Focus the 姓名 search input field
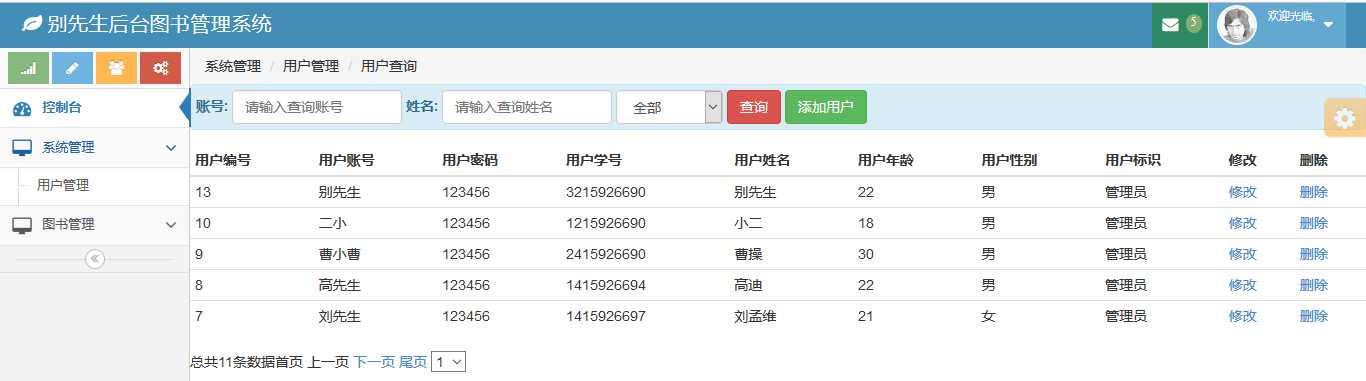 coord(527,107)
